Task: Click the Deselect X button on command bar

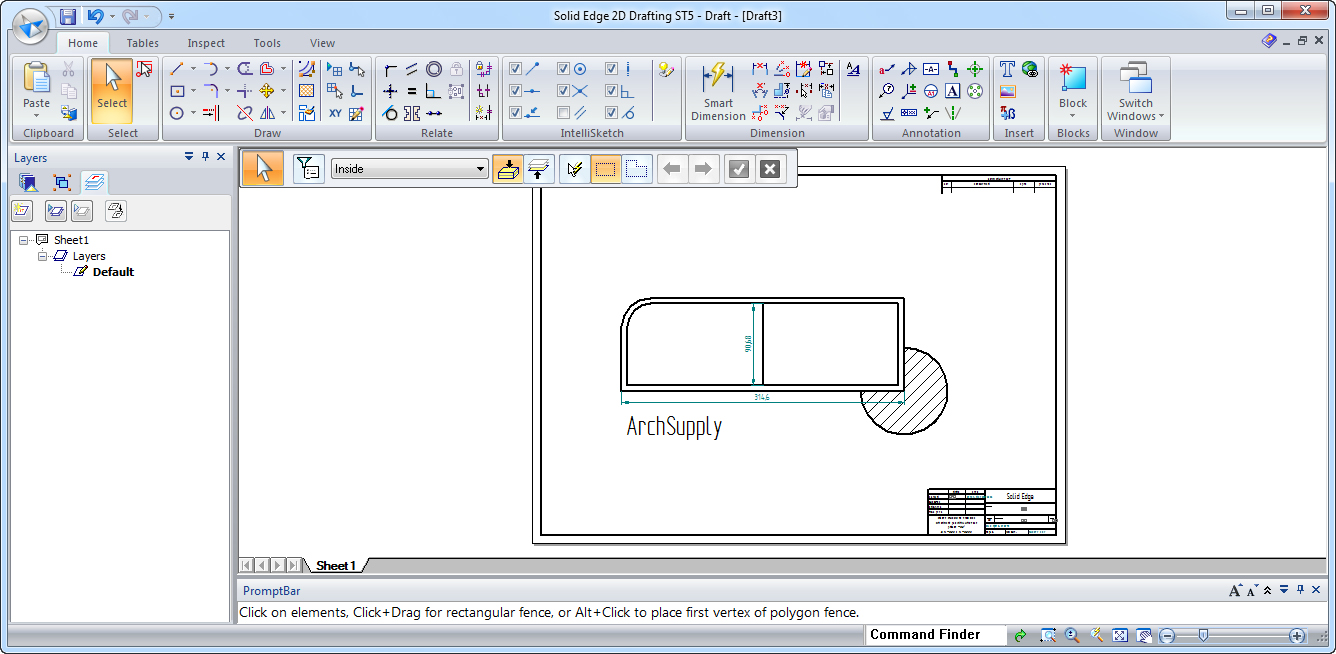Action: point(769,169)
